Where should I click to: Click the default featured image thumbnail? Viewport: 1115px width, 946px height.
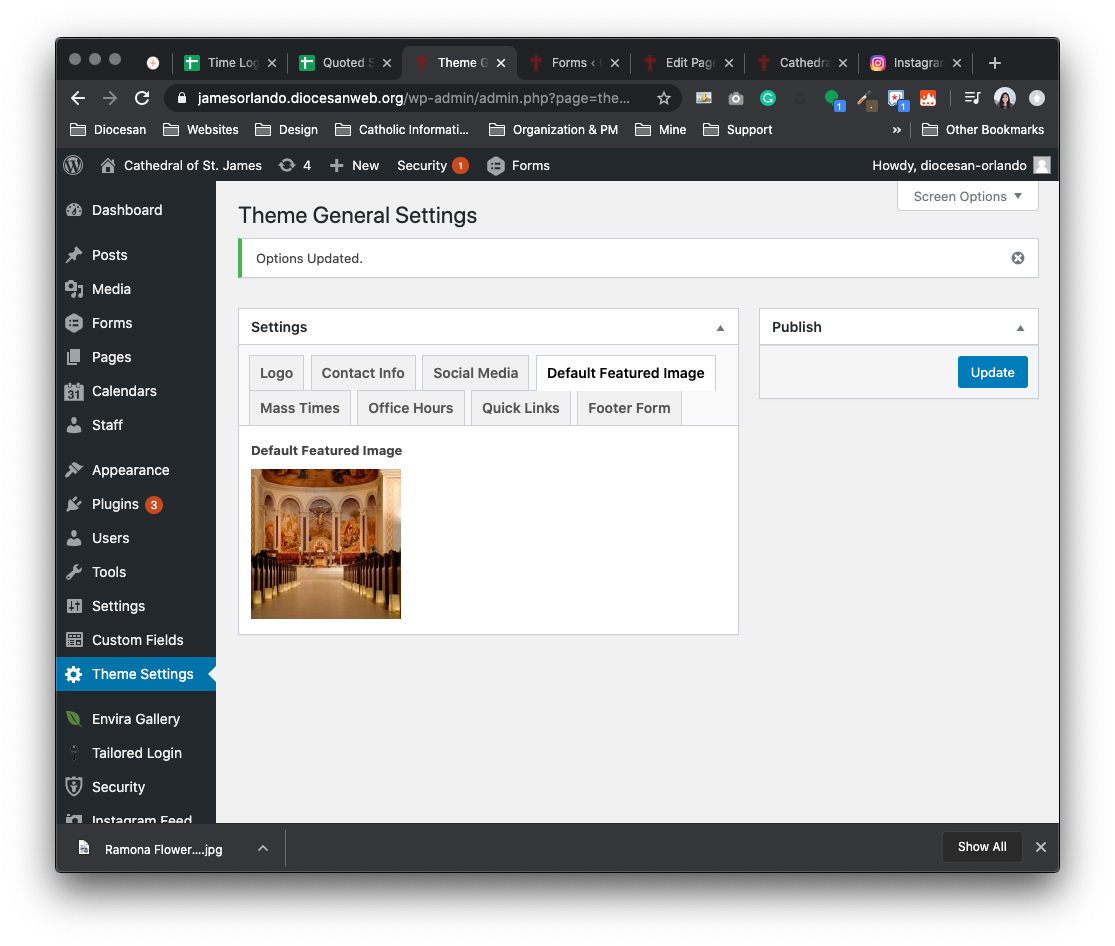point(326,544)
